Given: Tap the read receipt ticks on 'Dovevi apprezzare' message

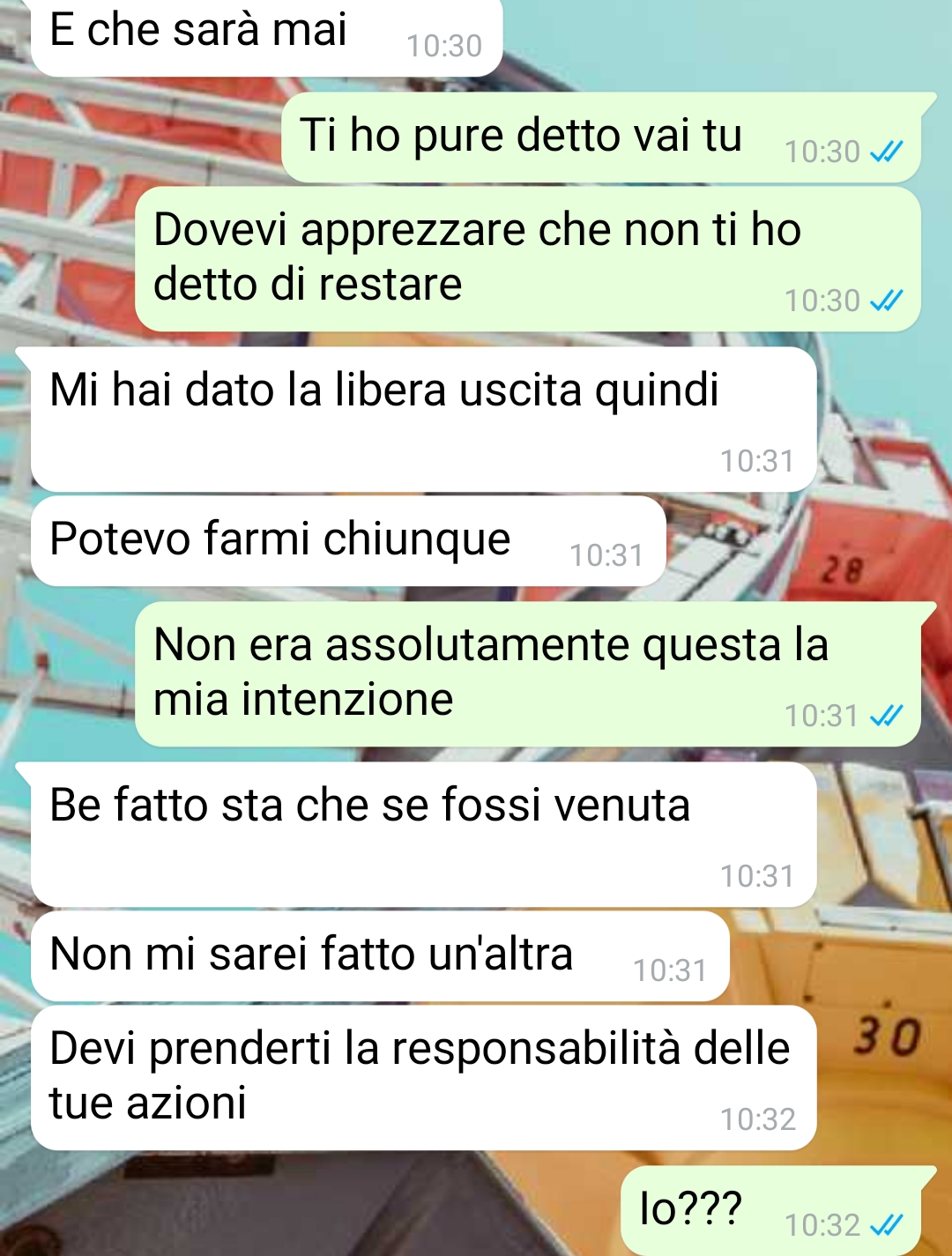Looking at the screenshot, I should [x=886, y=301].
